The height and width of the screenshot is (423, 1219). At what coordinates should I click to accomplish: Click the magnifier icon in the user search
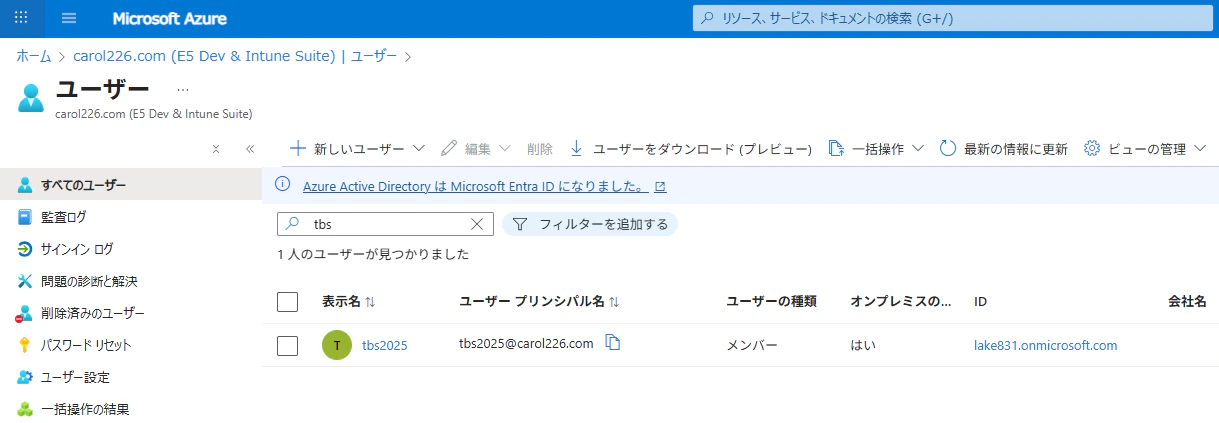pyautogui.click(x=293, y=224)
